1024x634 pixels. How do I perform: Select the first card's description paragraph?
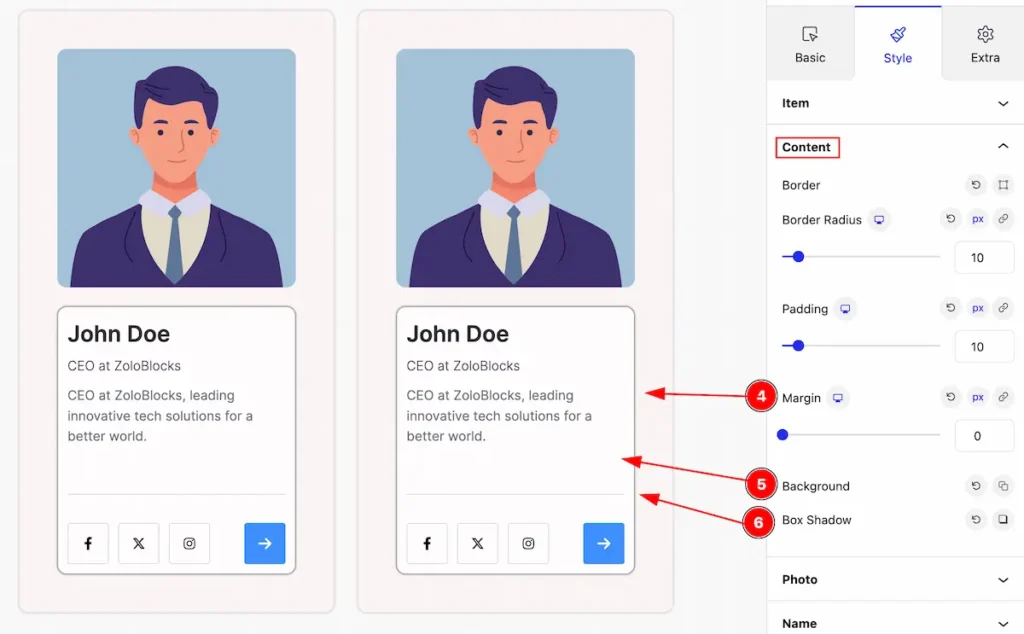point(160,416)
